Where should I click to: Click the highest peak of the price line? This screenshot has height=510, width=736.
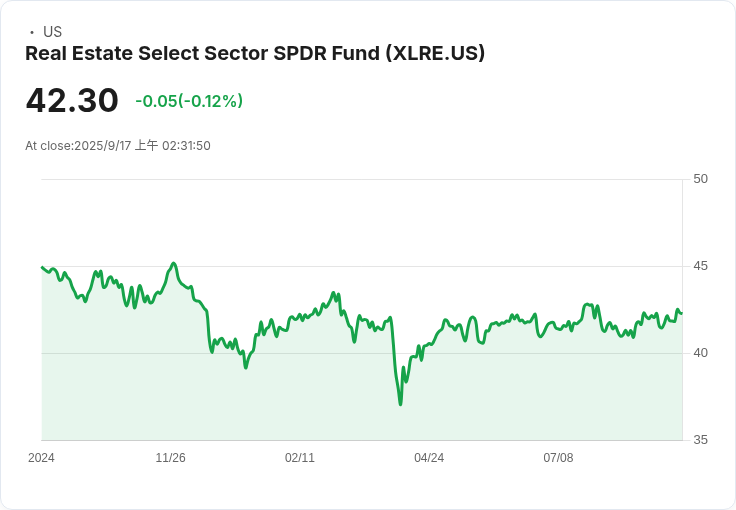coord(174,264)
